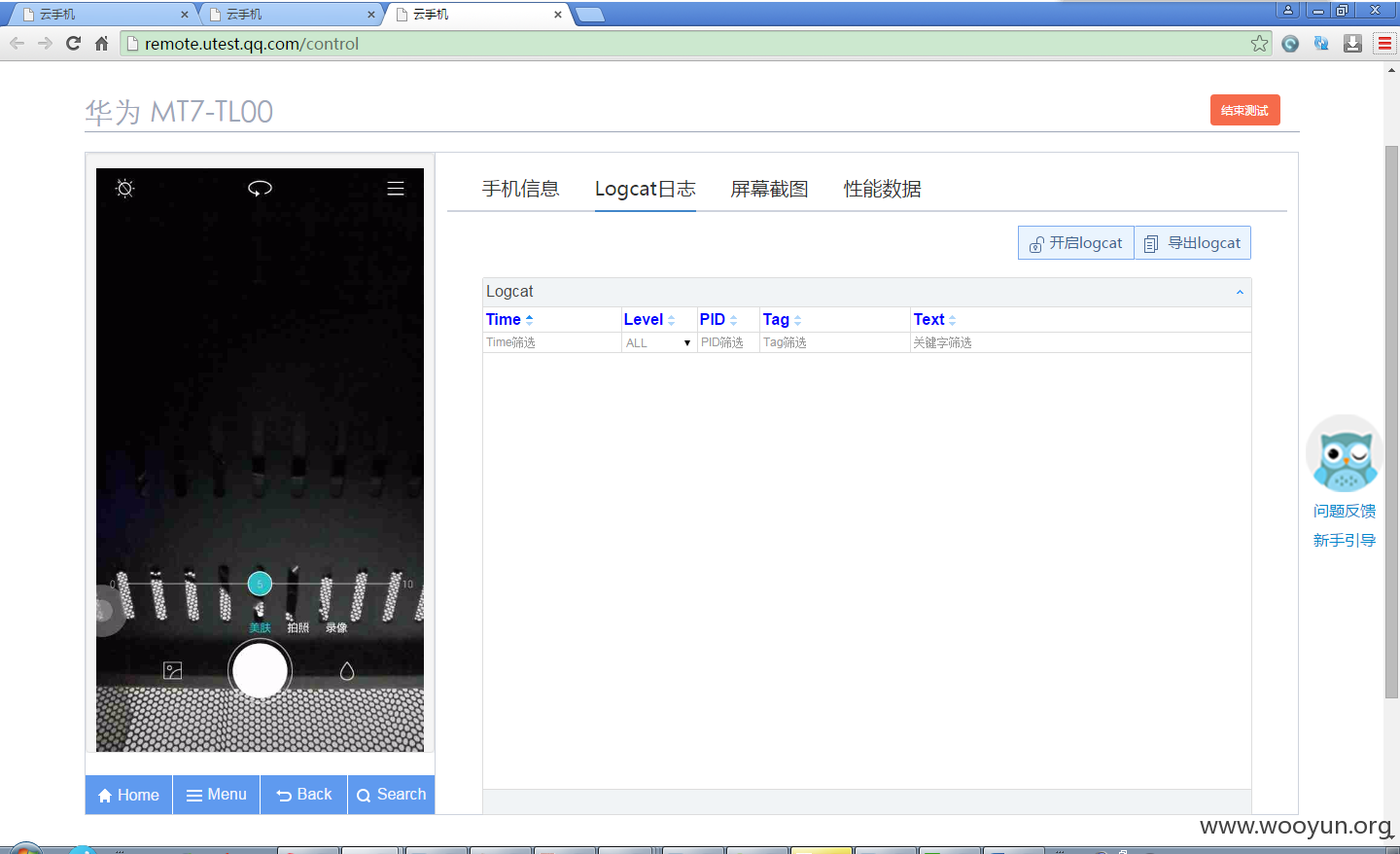Switch to the Logcat日志 tab
The image size is (1400, 854).
(646, 189)
